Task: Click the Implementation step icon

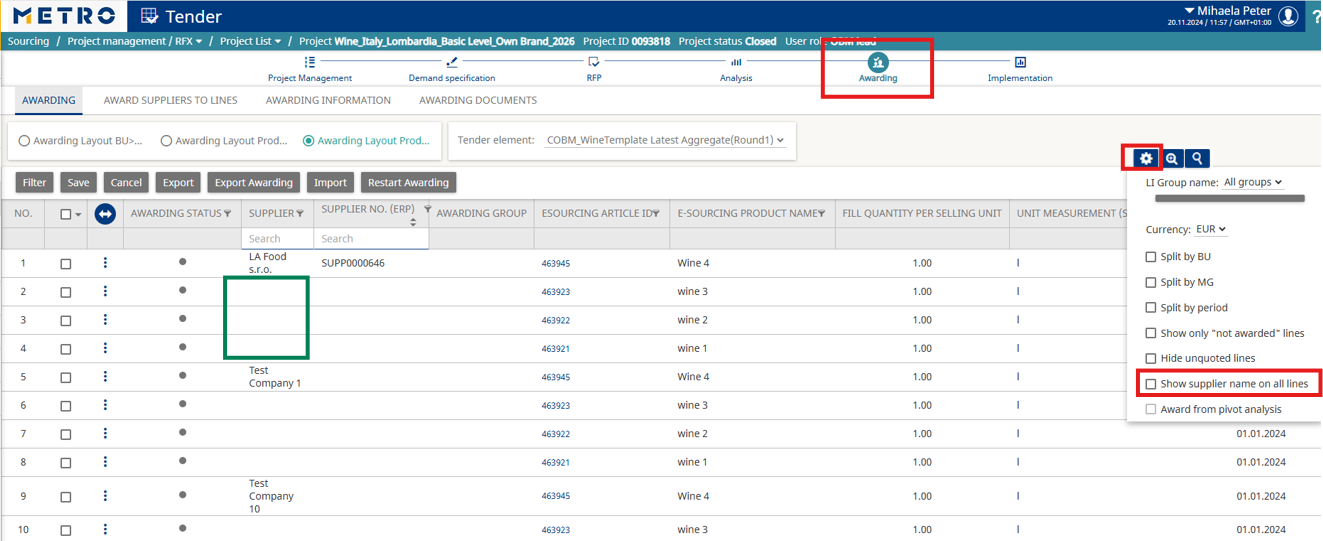Action: 1020,62
